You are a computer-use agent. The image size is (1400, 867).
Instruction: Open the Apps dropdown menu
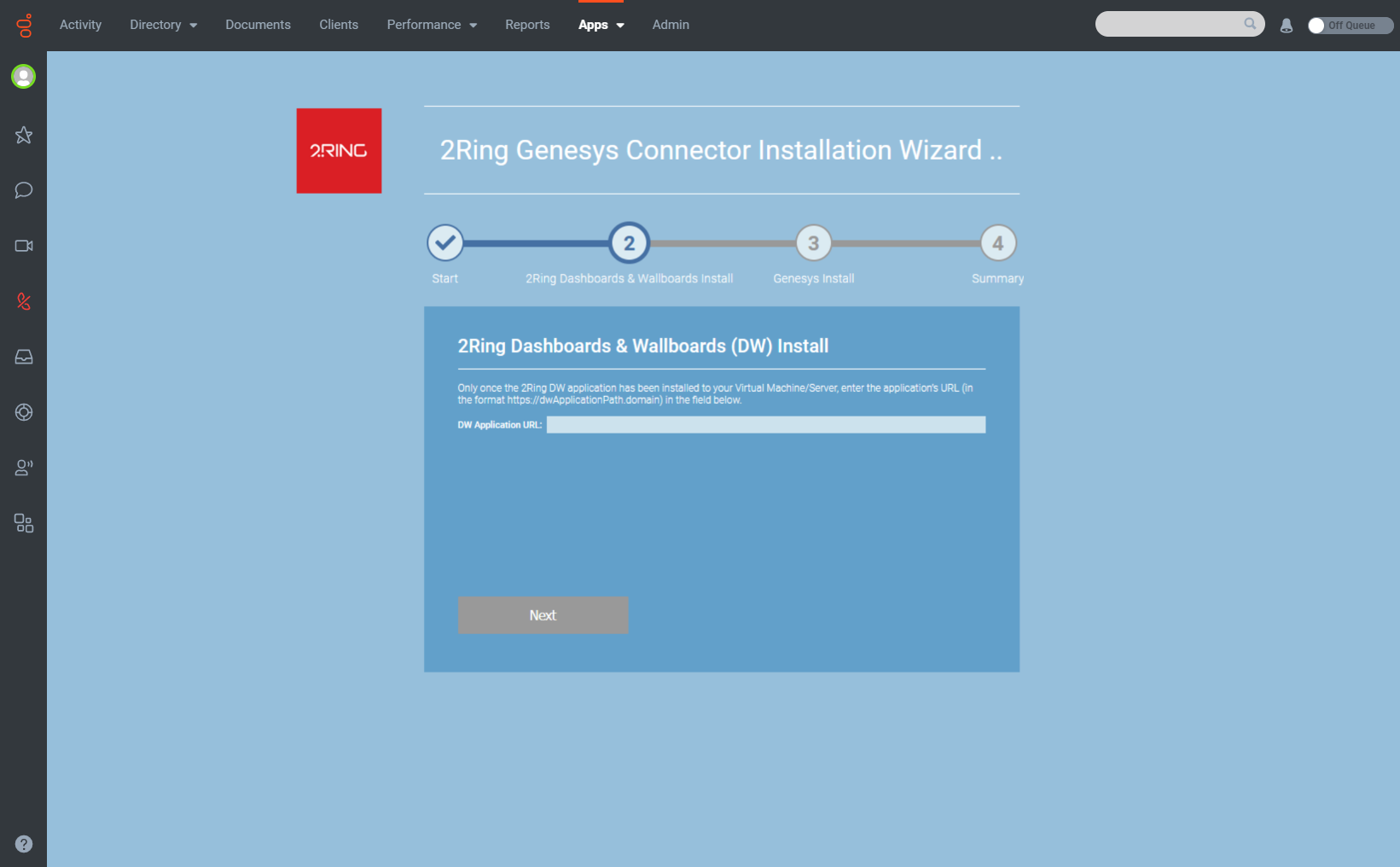pos(601,25)
